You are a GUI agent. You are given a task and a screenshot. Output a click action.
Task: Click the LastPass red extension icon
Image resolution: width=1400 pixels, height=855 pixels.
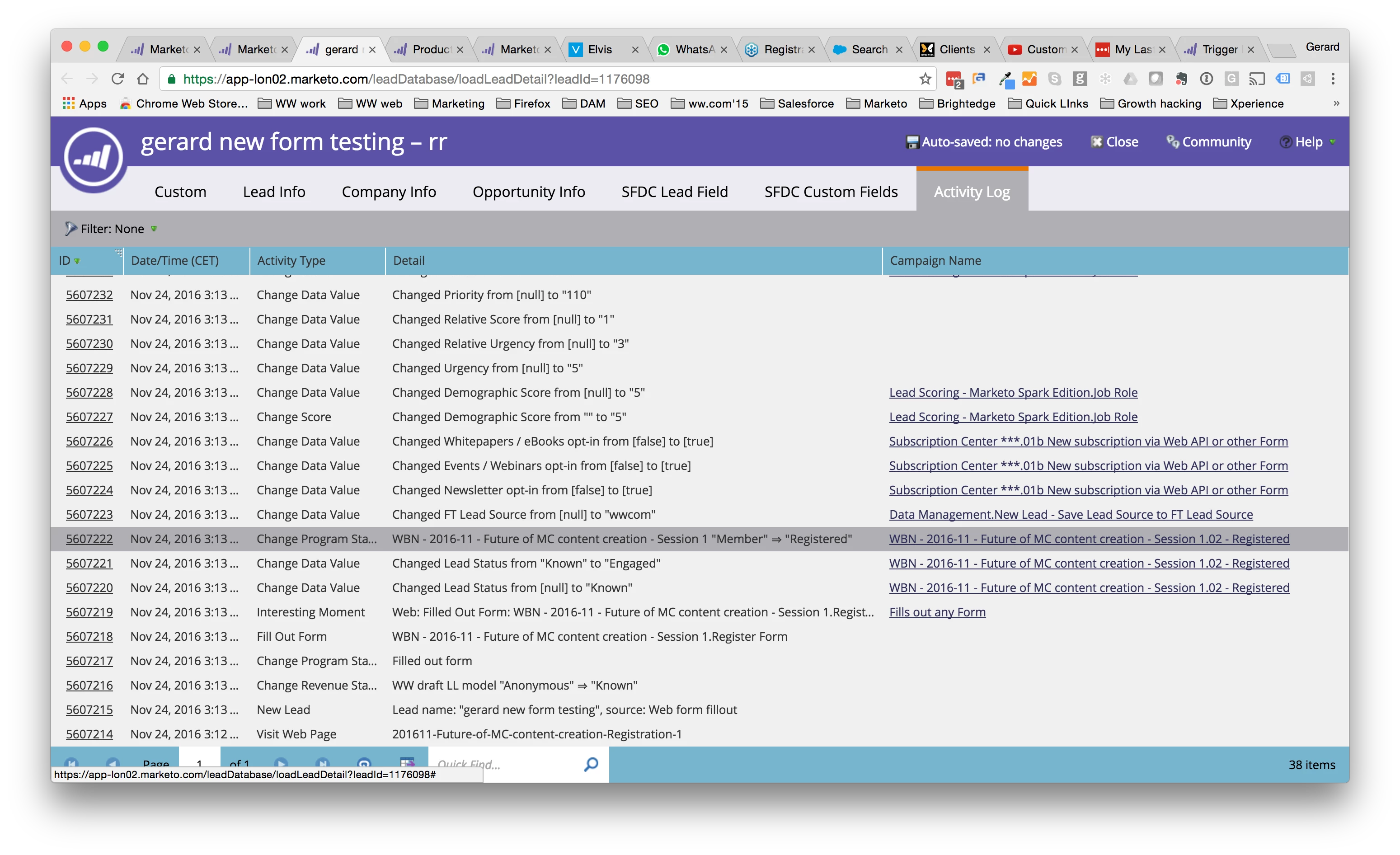[x=954, y=79]
